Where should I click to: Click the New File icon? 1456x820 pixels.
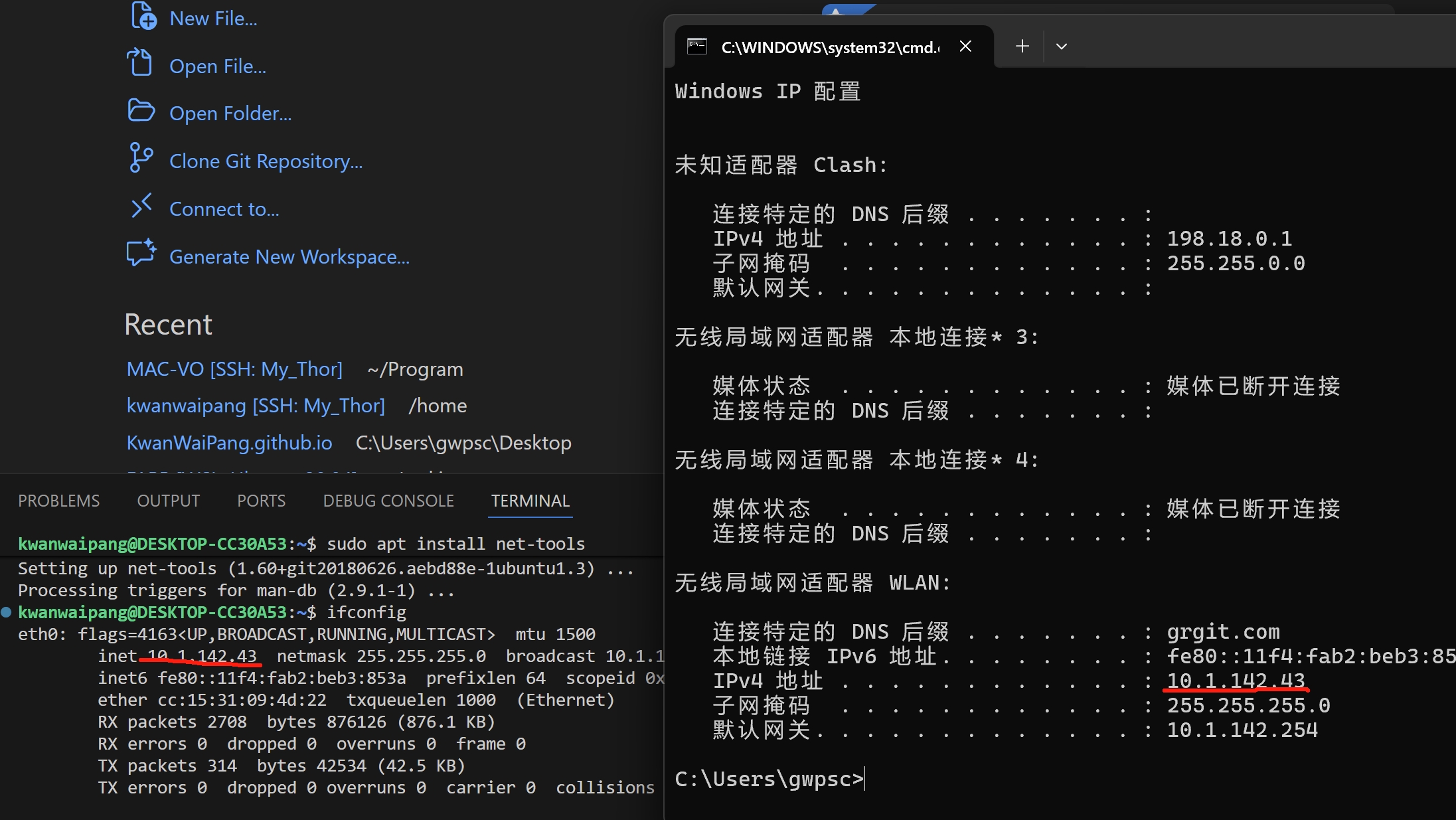142,17
